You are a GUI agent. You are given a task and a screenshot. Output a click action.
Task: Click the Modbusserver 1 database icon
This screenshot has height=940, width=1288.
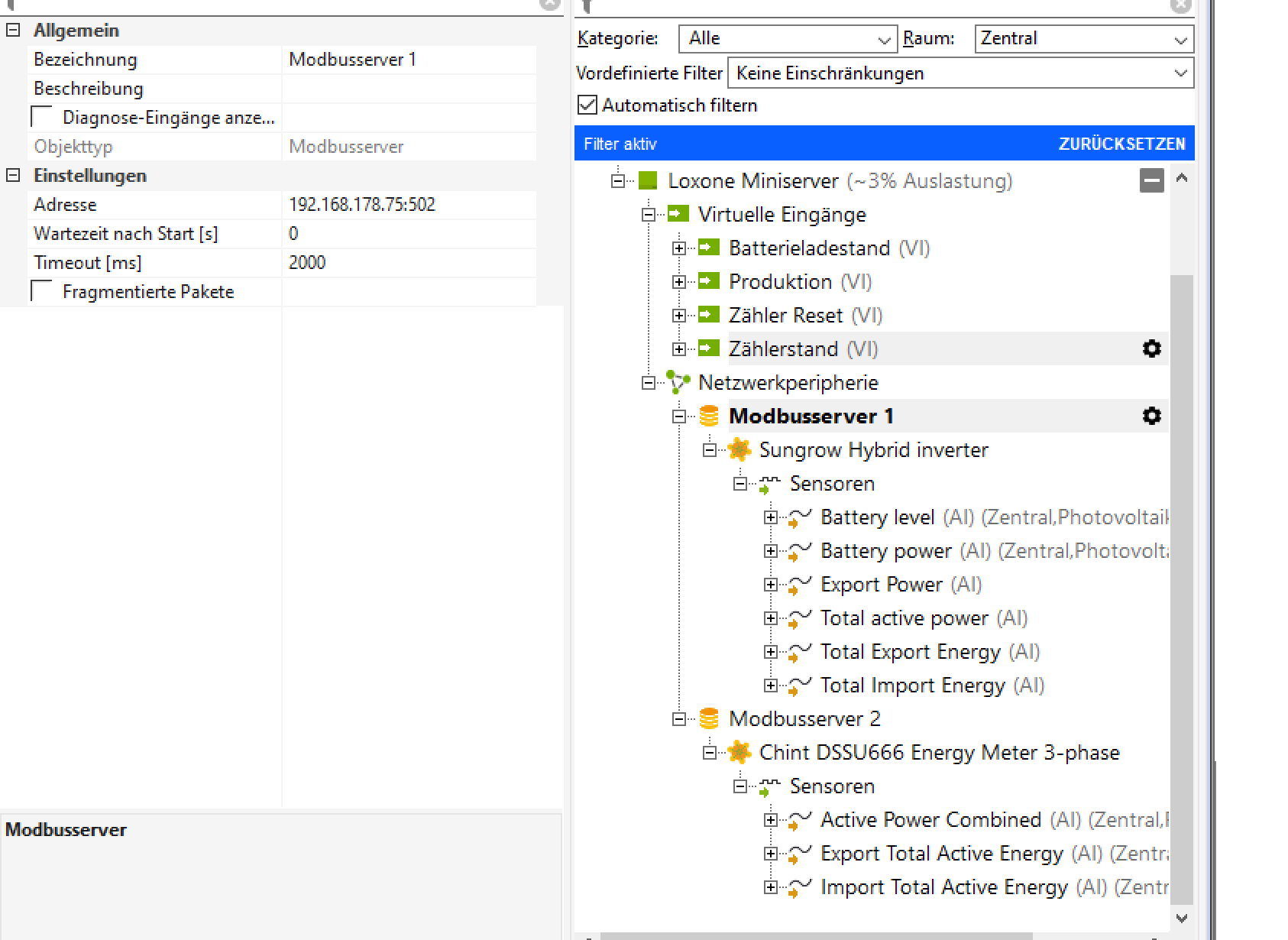709,417
